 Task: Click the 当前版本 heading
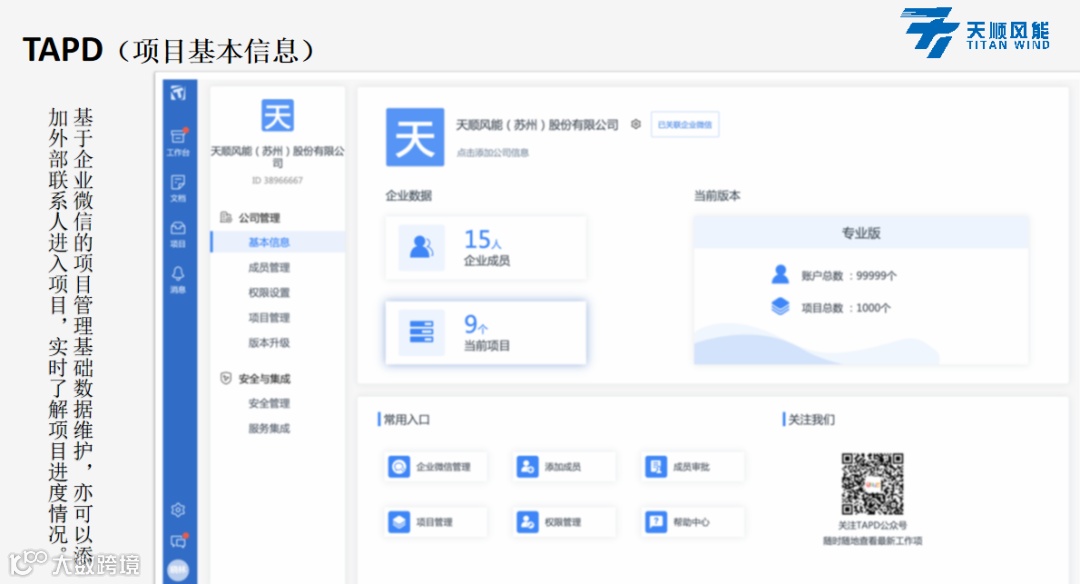[717, 196]
